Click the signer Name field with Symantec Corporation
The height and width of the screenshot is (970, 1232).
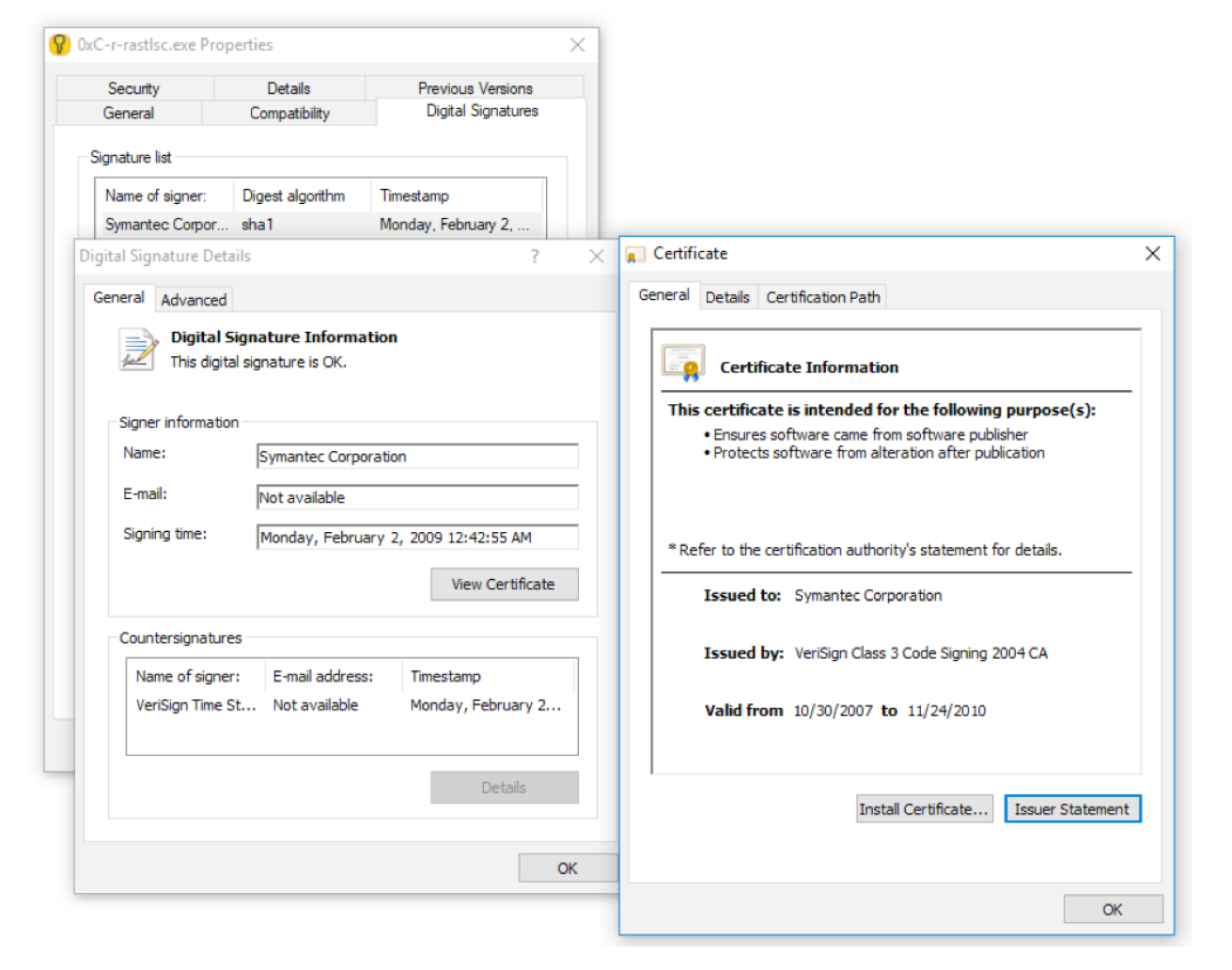pos(417,457)
